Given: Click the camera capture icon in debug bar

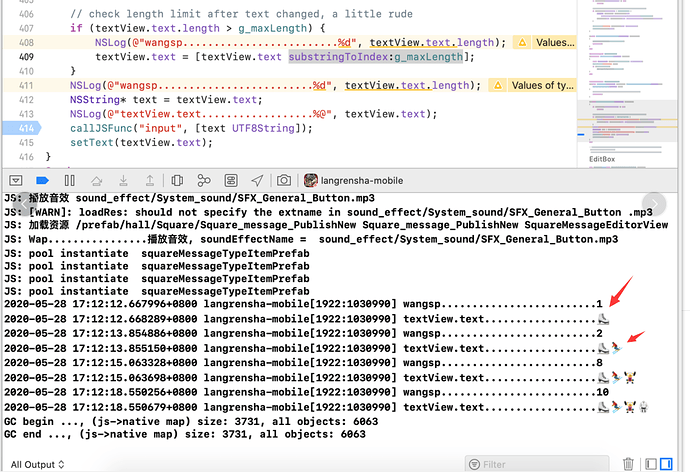Looking at the screenshot, I should 284,180.
